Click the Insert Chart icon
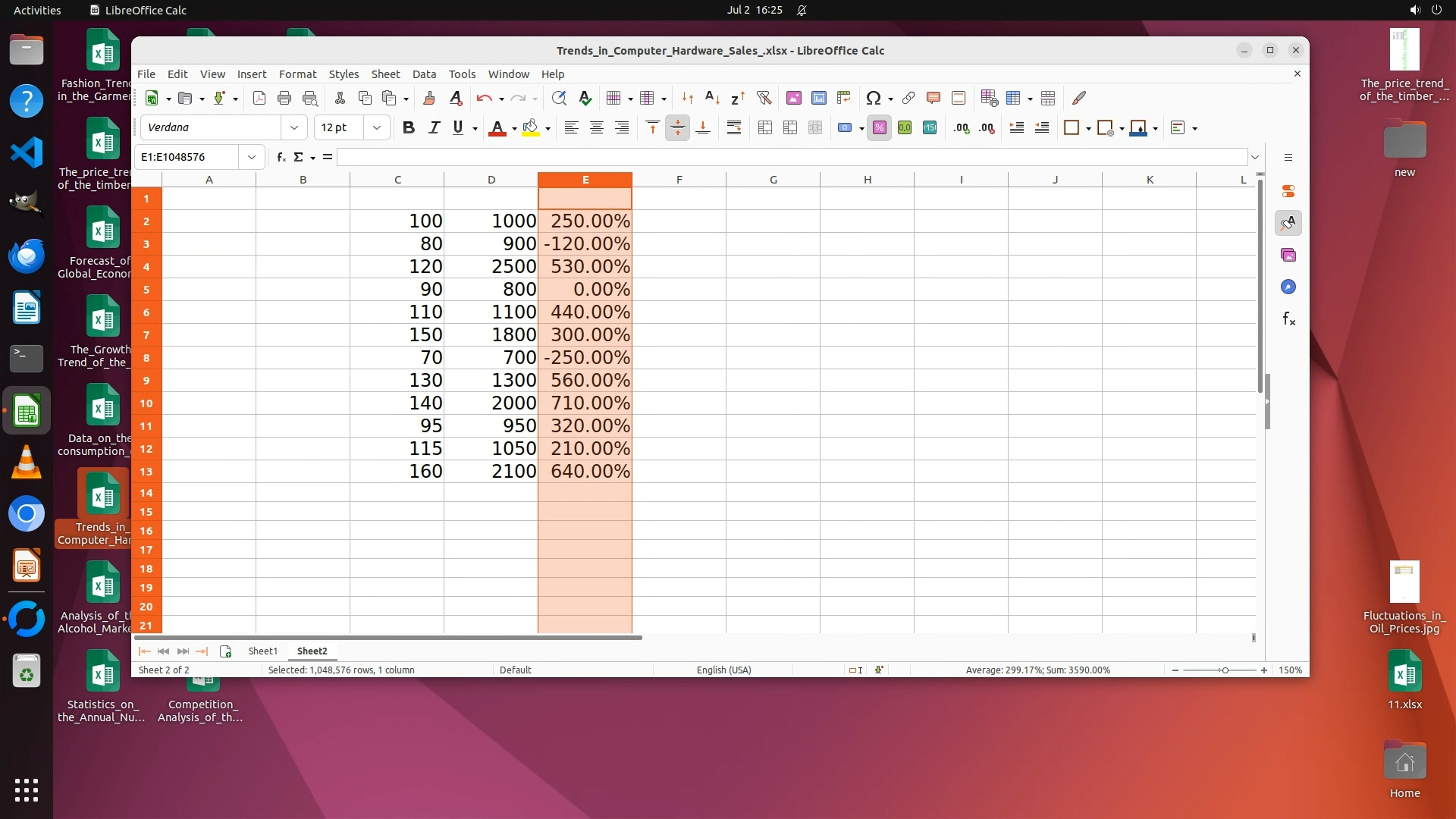 pos(818,98)
